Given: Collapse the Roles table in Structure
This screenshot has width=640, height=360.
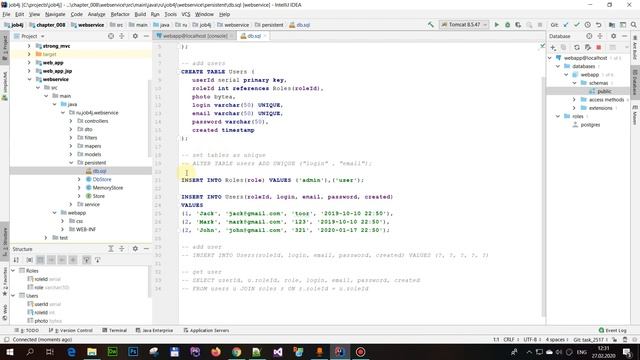Looking at the screenshot, I should 13,271.
